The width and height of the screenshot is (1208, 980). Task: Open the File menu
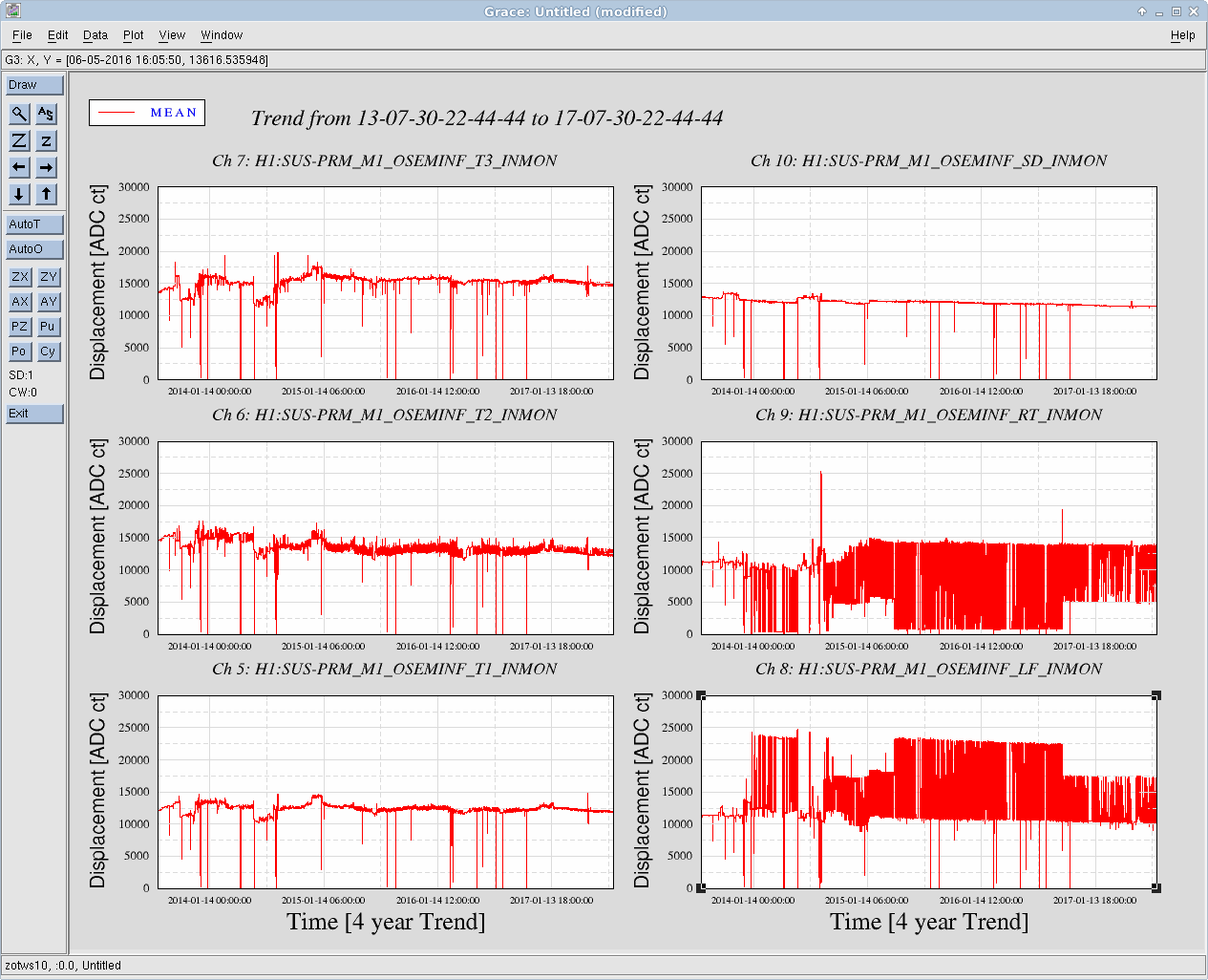coord(22,35)
